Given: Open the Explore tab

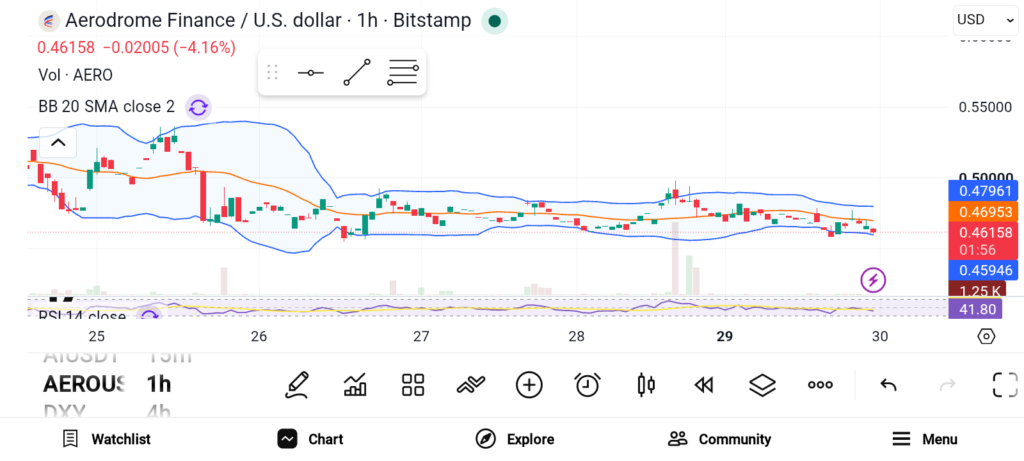Looking at the screenshot, I should coord(515,439).
